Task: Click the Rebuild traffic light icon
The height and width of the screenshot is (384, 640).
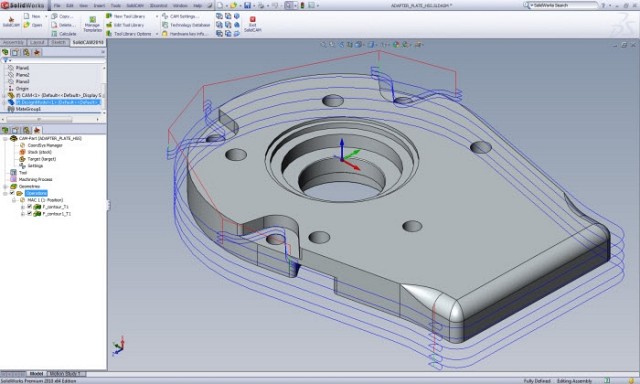Action: click(302, 5)
